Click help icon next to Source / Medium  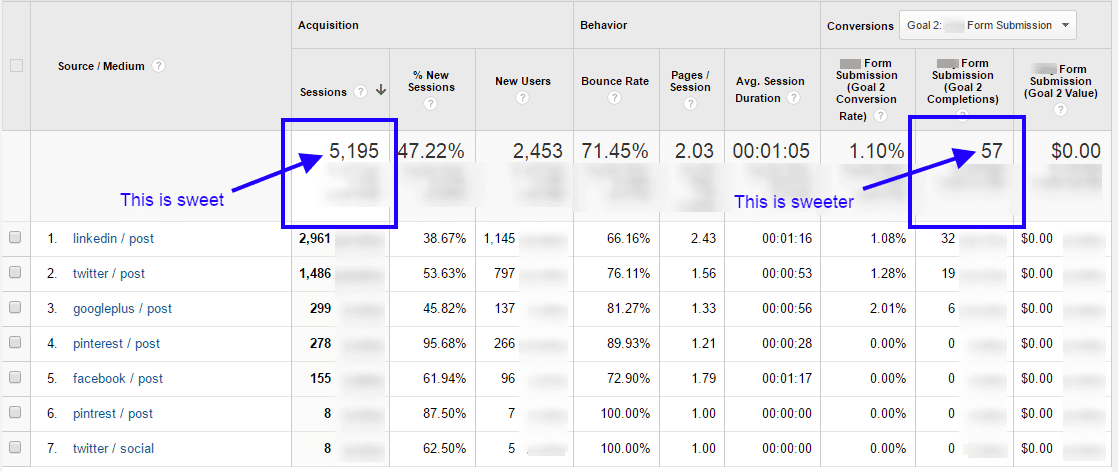pos(159,66)
